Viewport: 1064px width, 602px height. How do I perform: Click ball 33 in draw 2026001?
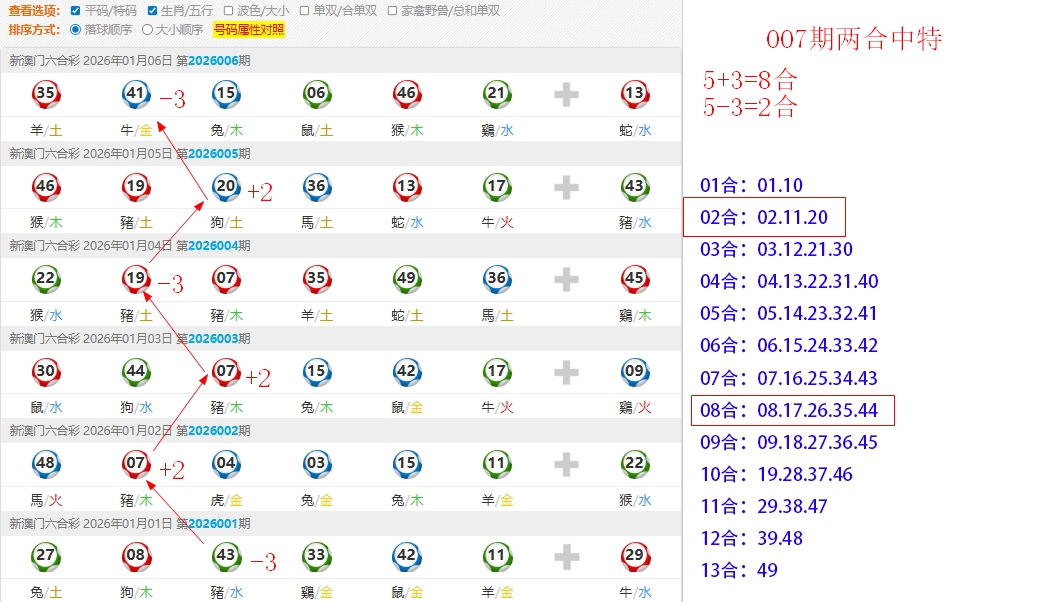tap(316, 556)
